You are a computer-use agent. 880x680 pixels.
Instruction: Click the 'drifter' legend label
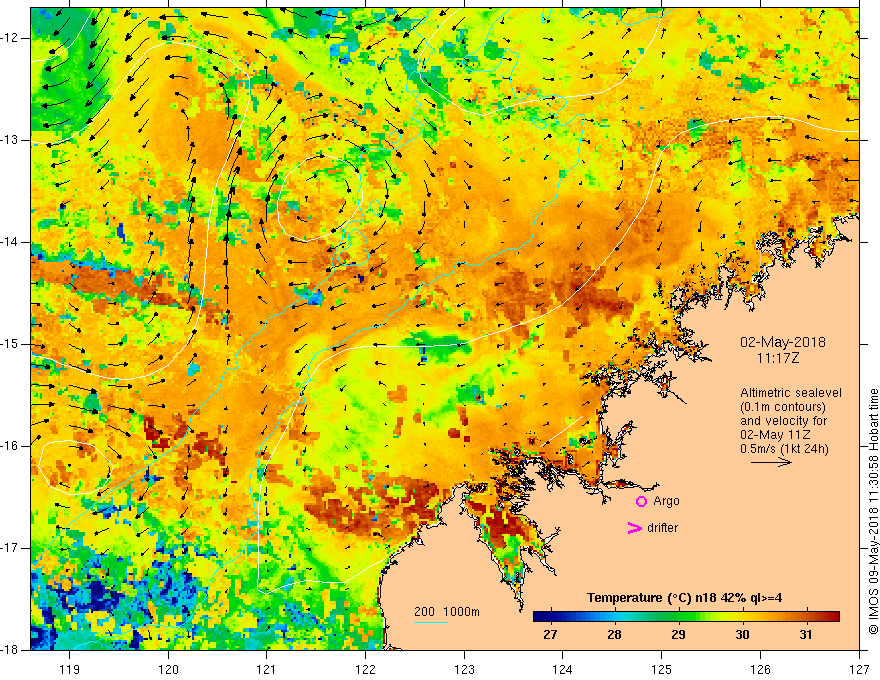662,528
